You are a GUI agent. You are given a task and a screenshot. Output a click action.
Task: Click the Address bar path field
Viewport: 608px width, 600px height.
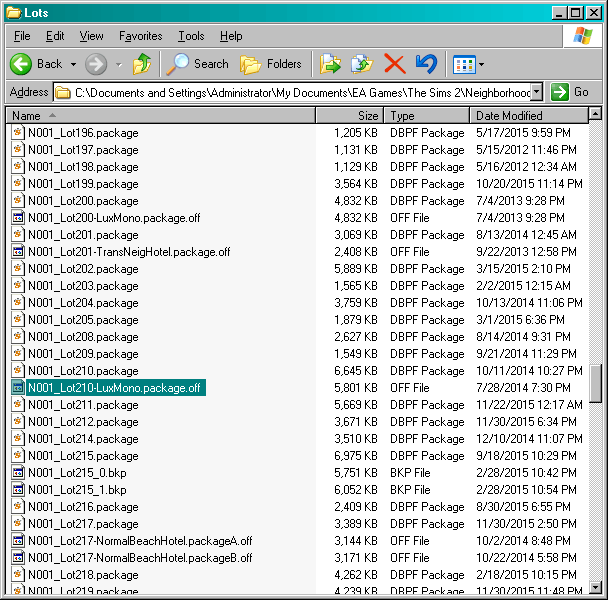pos(292,92)
